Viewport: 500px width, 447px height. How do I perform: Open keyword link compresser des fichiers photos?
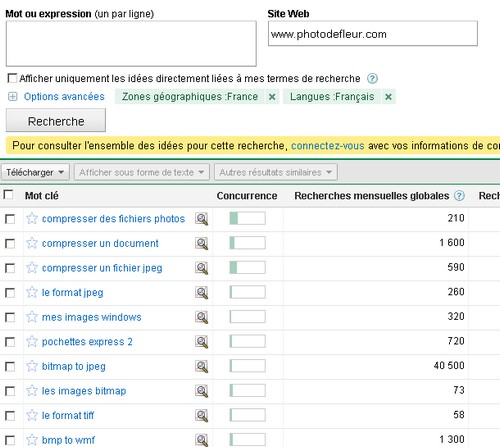[x=113, y=219]
